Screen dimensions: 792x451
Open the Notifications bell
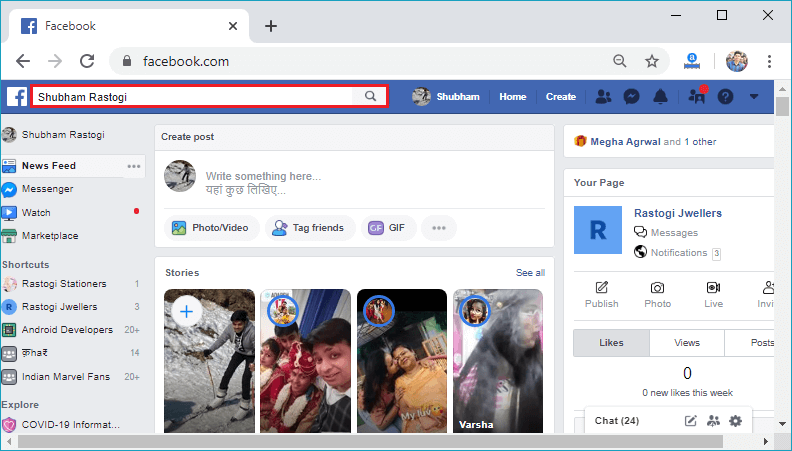coord(660,96)
